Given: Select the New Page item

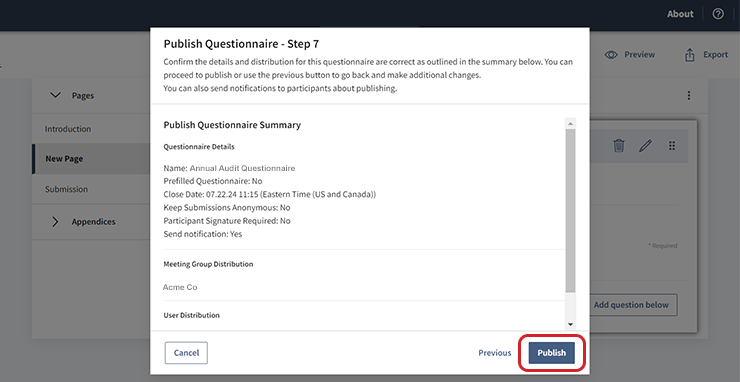Looking at the screenshot, I should tap(91, 159).
